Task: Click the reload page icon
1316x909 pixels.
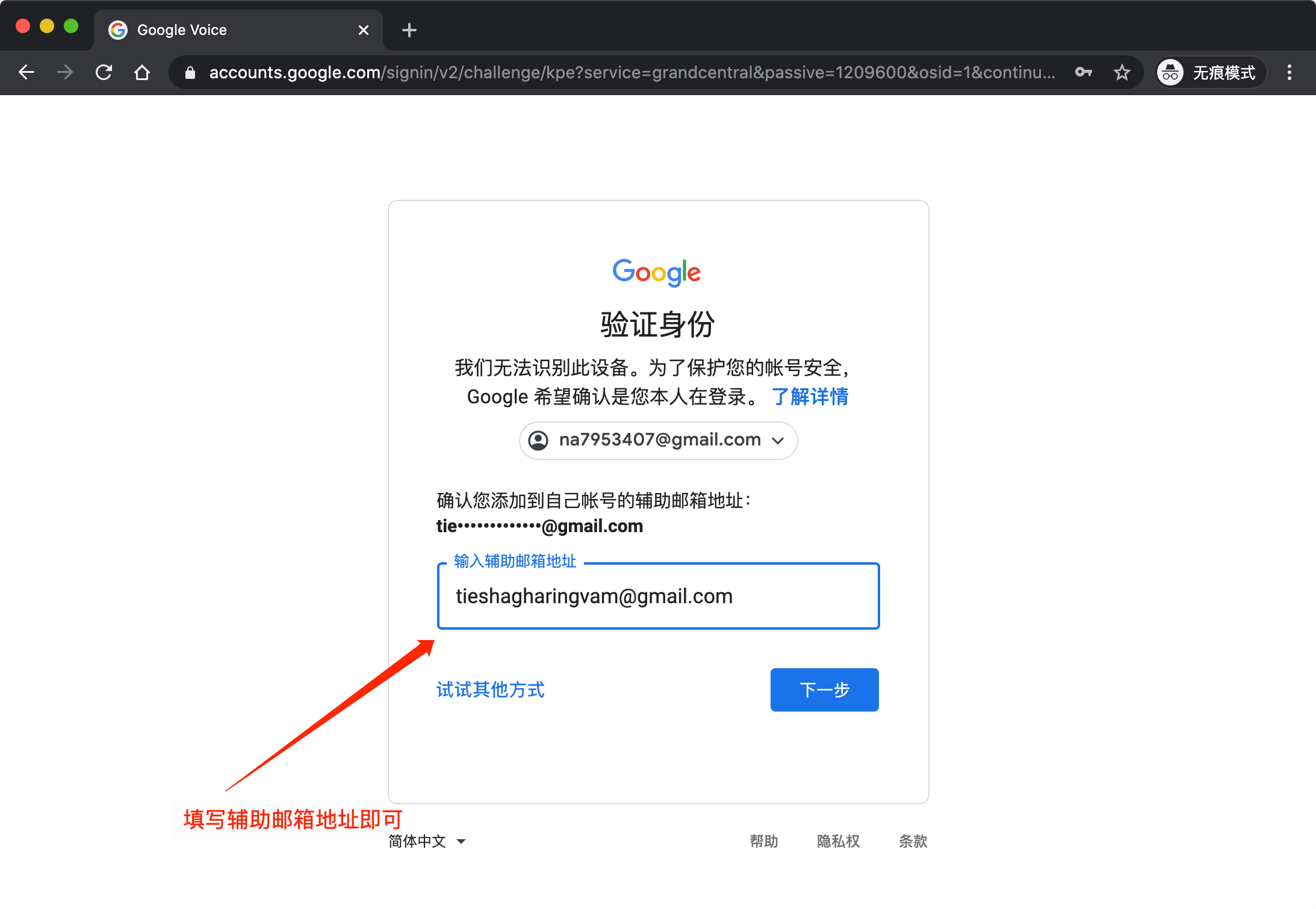Action: click(x=104, y=72)
